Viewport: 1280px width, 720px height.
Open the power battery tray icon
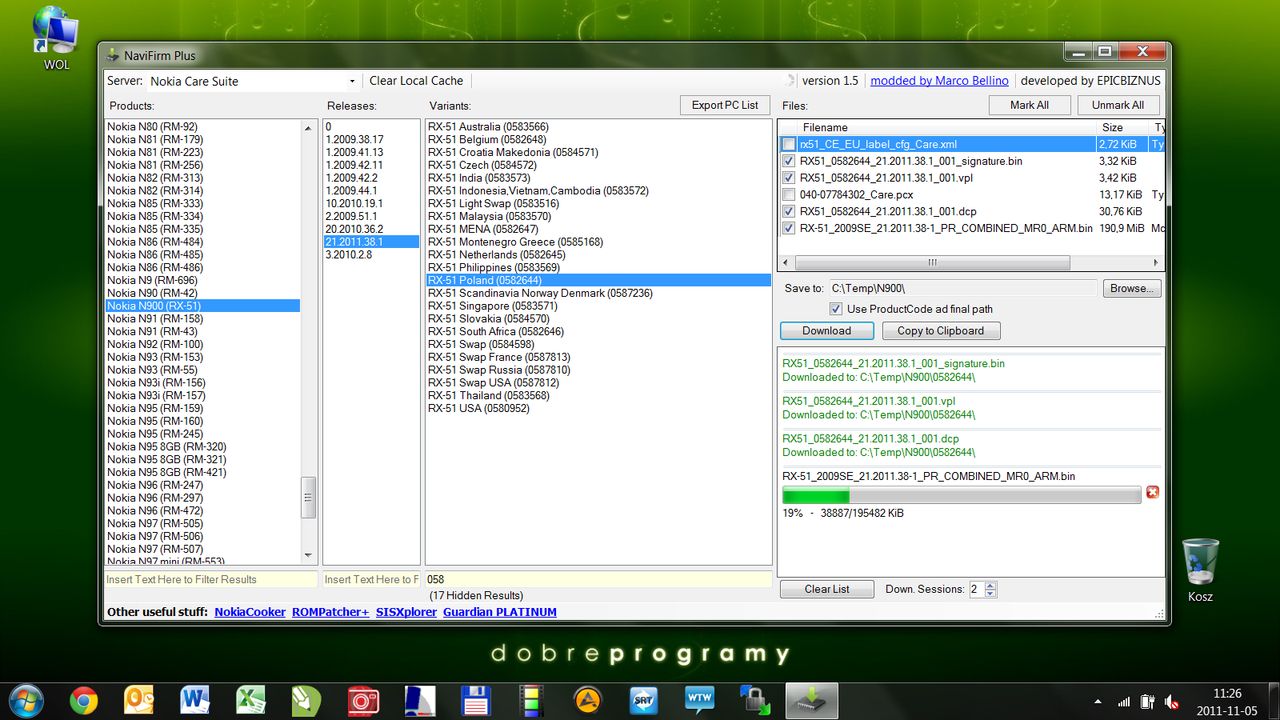pos(1148,702)
